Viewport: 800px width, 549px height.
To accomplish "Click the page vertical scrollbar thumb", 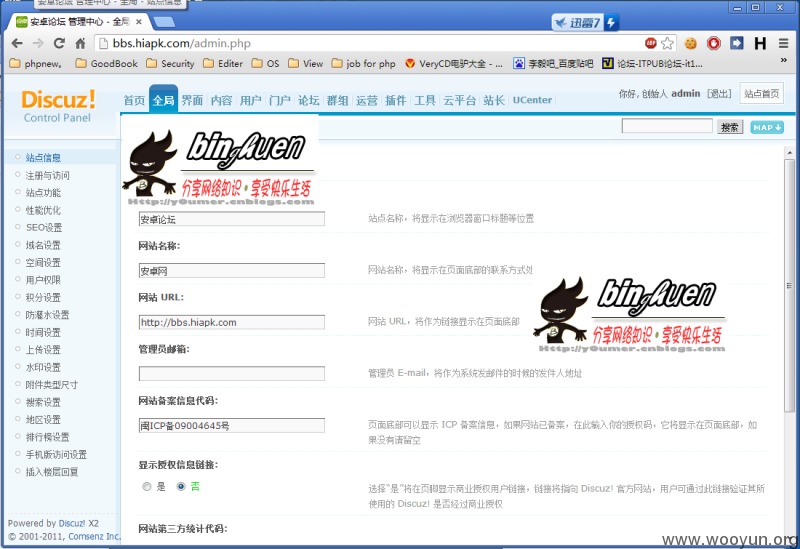I will click(789, 285).
